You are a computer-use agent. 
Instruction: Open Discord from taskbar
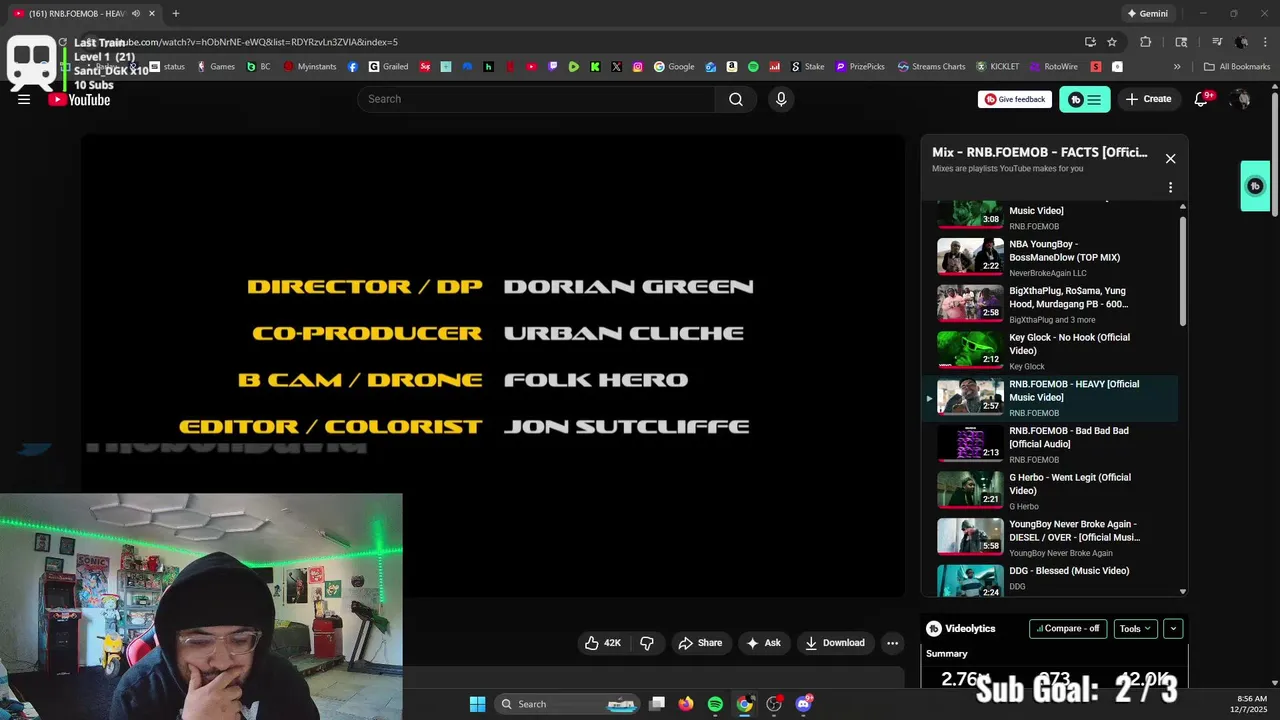804,704
